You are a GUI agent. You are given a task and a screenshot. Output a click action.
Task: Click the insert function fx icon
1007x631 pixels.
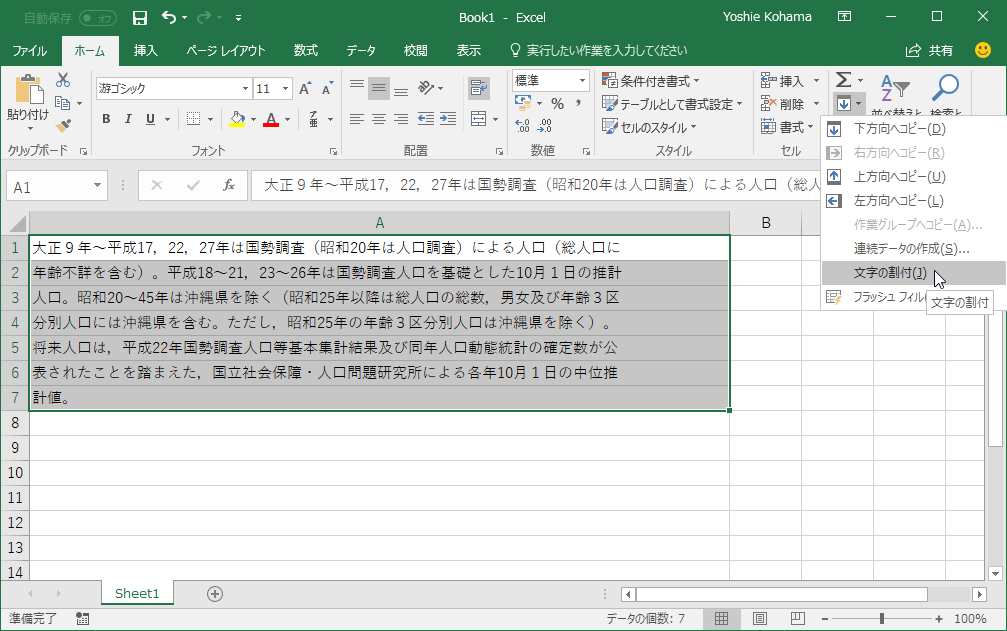click(229, 186)
